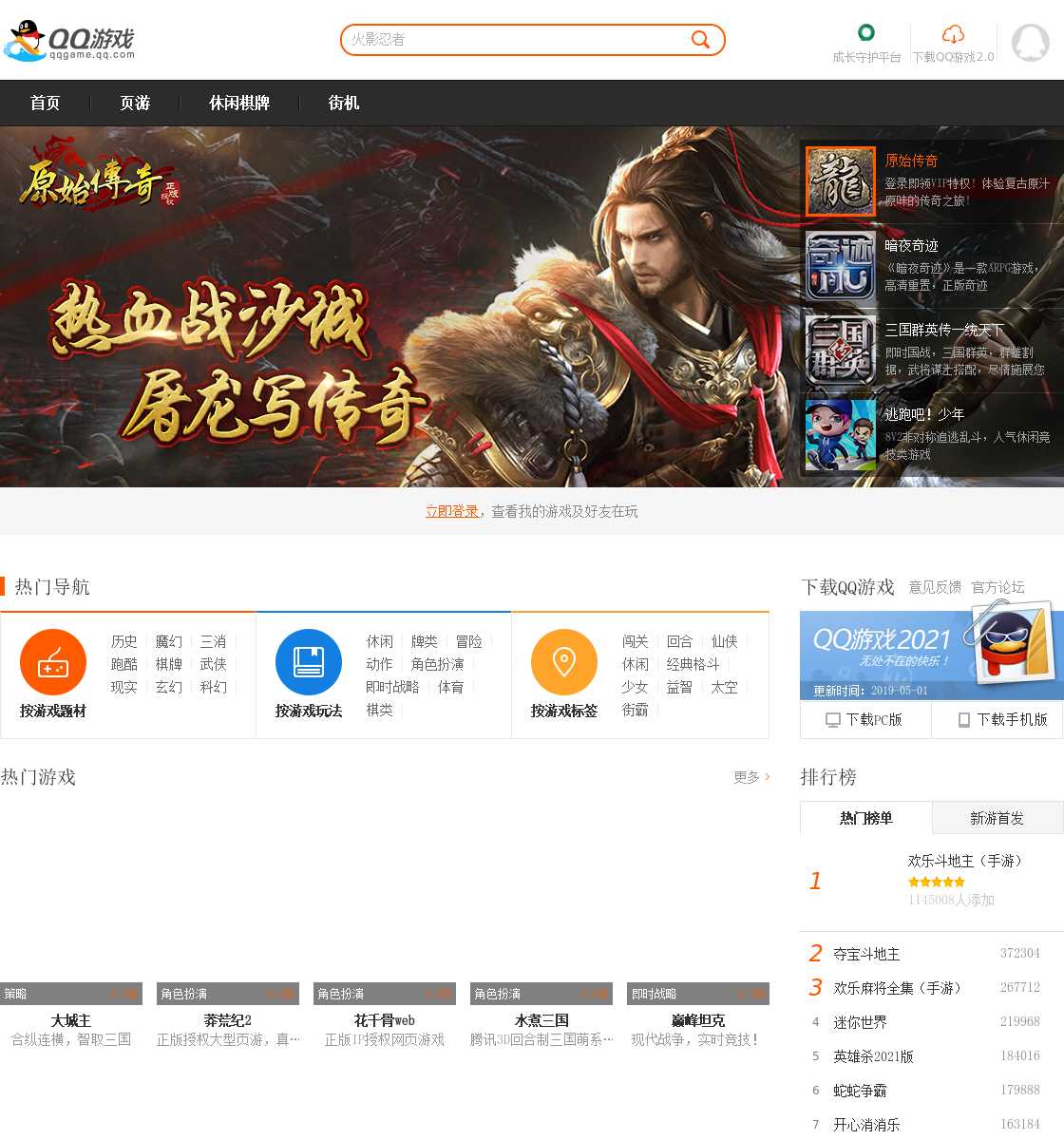Select 即时战略 gameplay category
This screenshot has height=1140, width=1064.
point(392,687)
